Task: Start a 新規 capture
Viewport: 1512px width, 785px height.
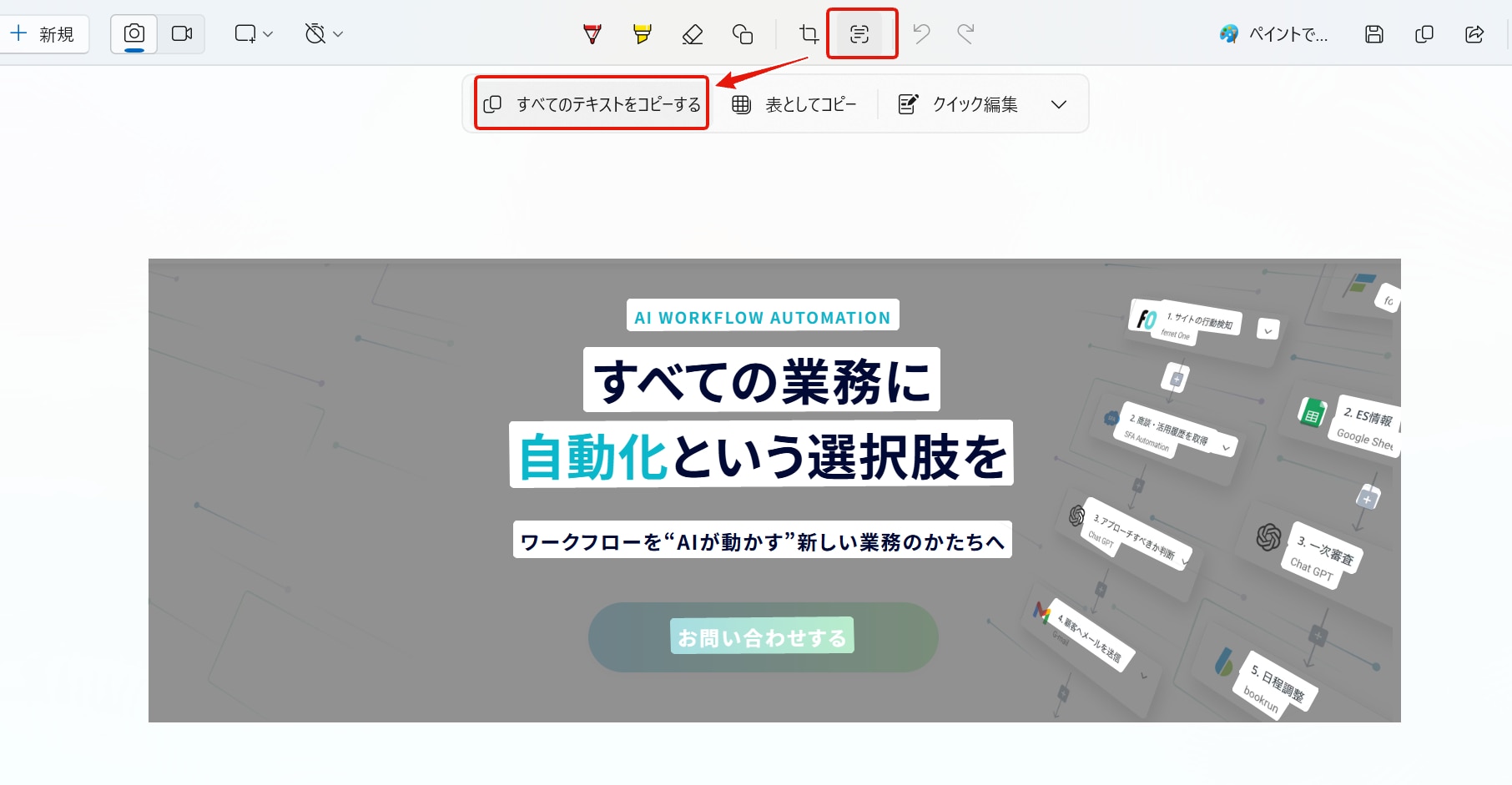Action: [46, 34]
